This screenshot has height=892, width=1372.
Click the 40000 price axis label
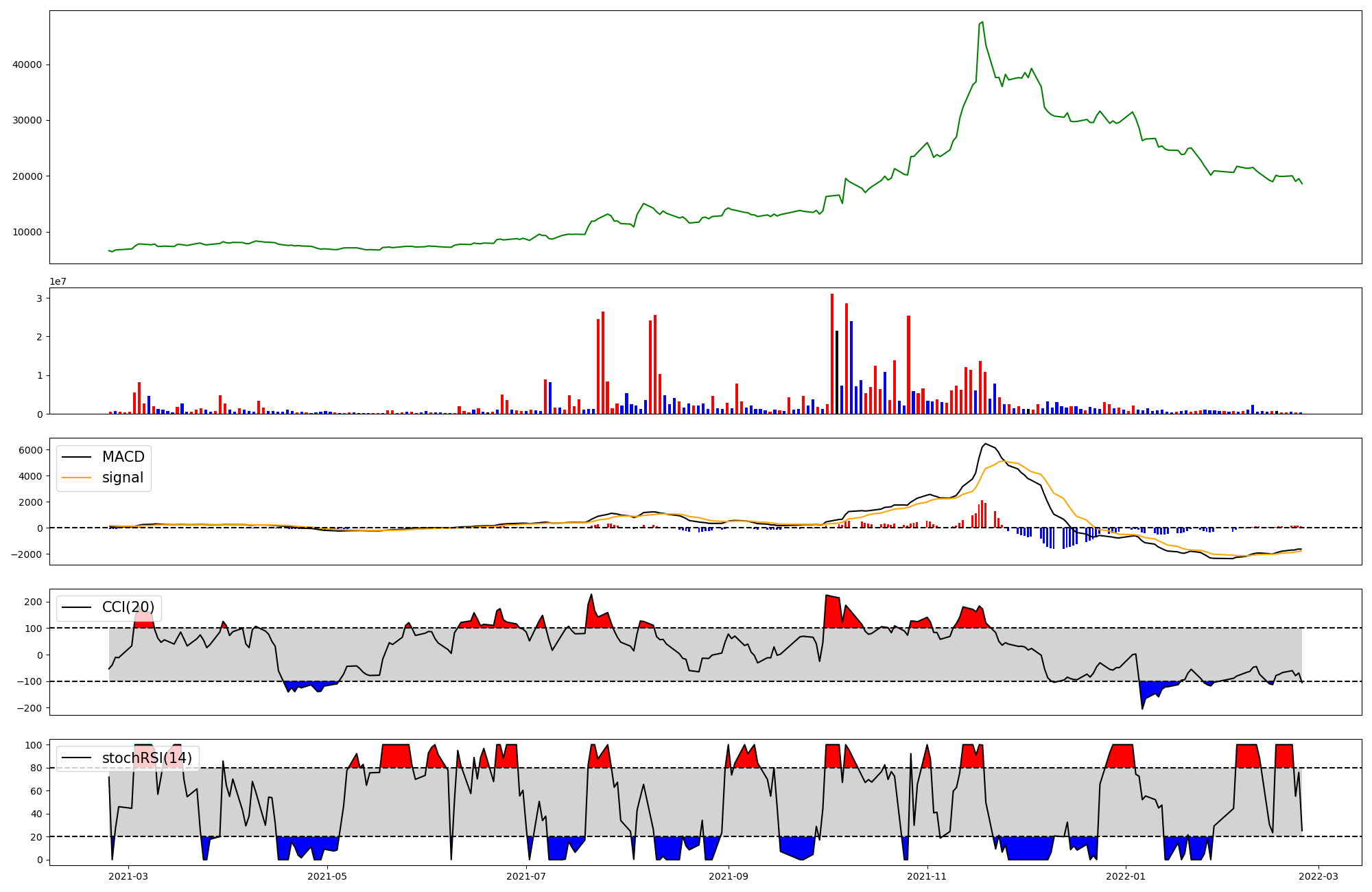pos(27,65)
